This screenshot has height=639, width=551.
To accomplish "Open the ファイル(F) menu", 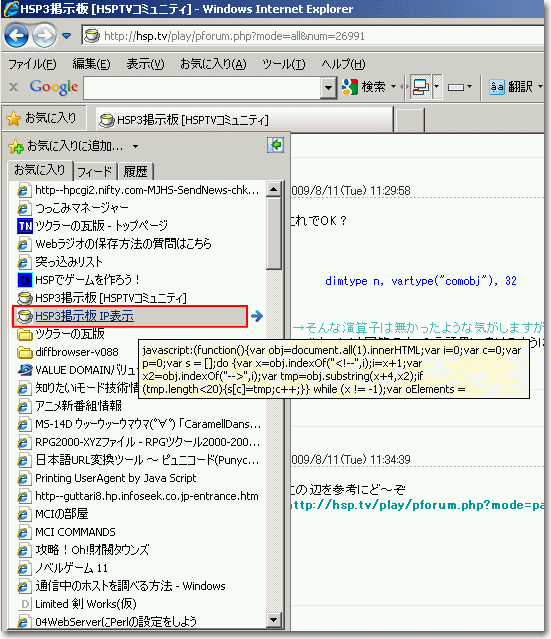I will point(32,64).
